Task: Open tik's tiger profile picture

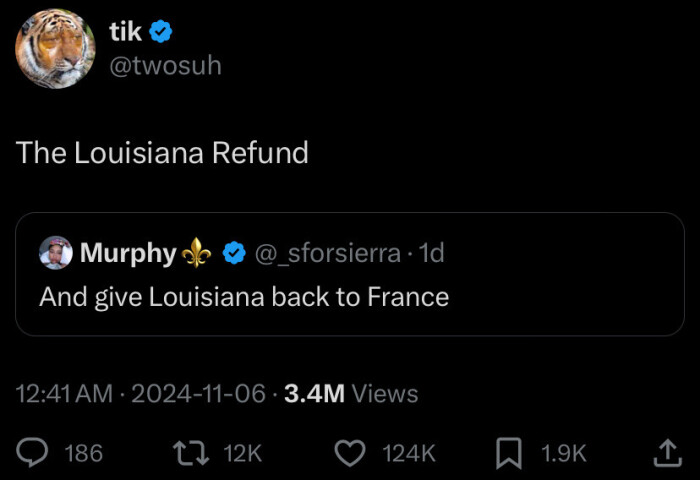Action: pos(55,49)
